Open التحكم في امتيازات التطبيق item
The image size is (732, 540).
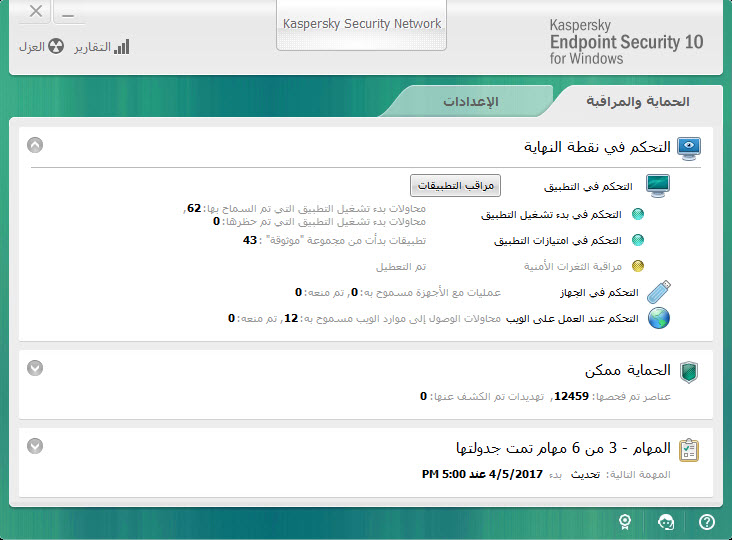558,240
